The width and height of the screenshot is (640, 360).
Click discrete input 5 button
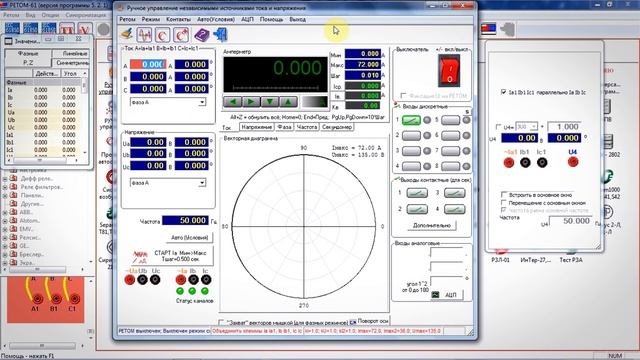point(451,120)
